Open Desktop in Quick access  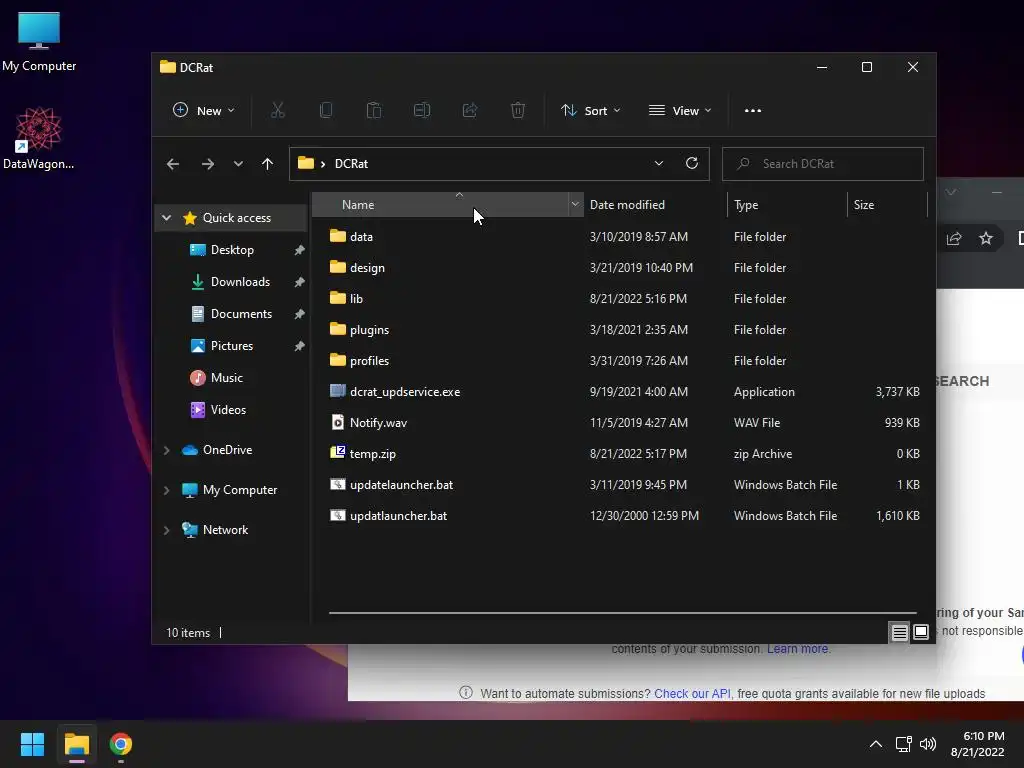(x=231, y=250)
